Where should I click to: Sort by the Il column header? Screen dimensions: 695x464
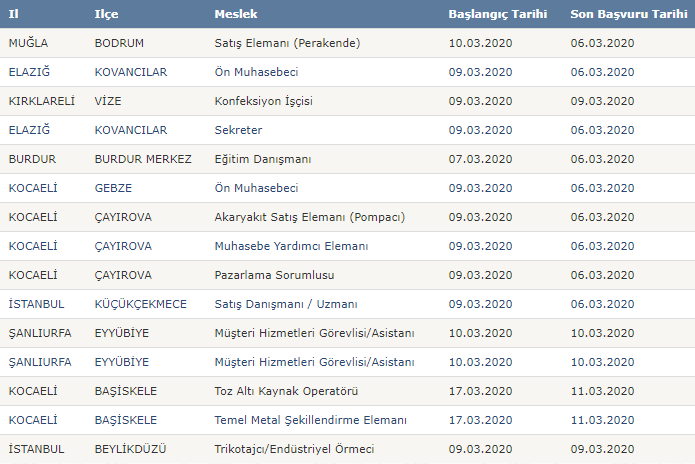(x=13, y=14)
